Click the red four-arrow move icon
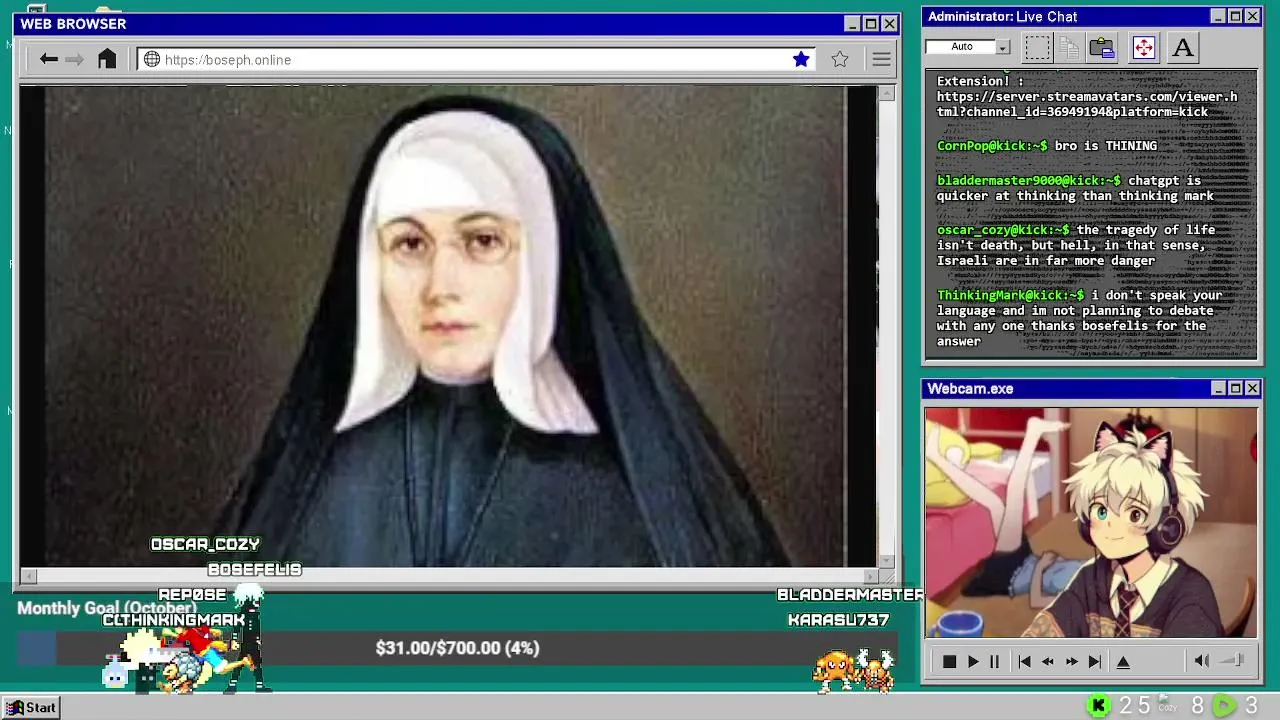 [1143, 47]
